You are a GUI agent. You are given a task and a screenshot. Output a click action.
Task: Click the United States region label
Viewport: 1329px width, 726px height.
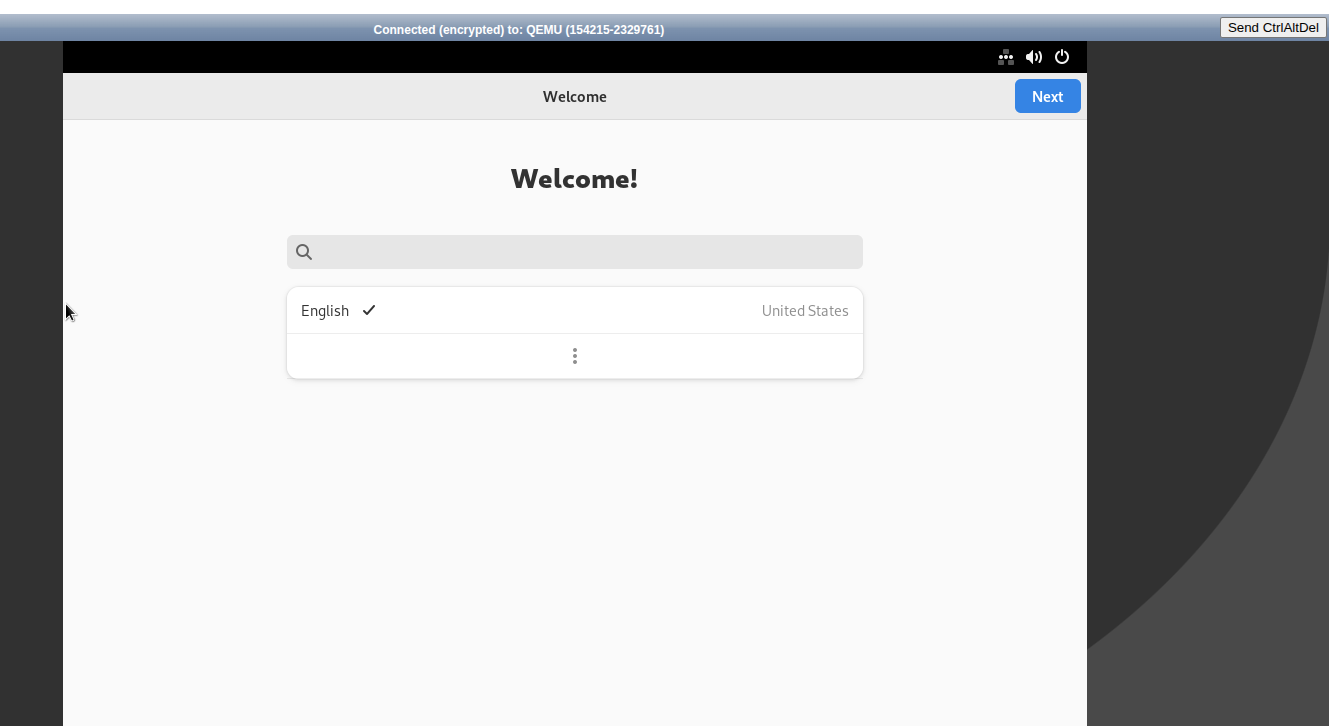click(804, 311)
